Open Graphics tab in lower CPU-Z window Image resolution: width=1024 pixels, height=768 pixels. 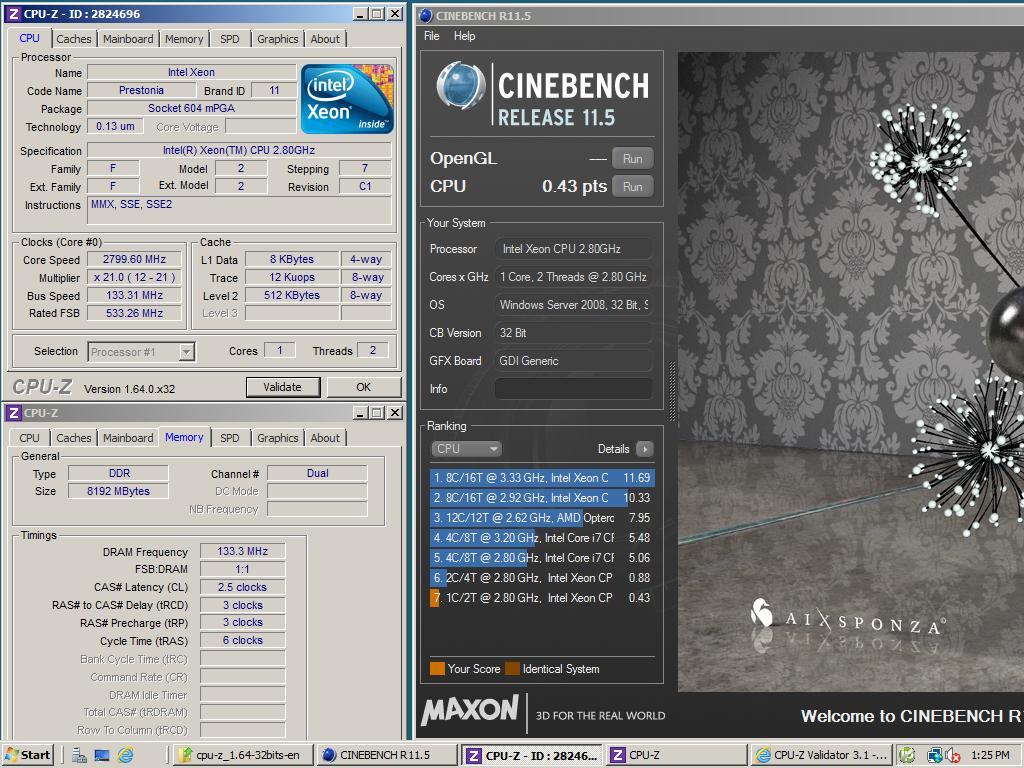click(x=278, y=438)
